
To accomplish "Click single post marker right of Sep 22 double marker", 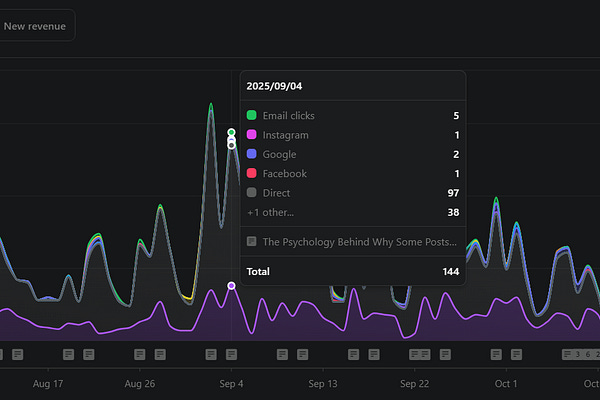I will click(445, 354).
